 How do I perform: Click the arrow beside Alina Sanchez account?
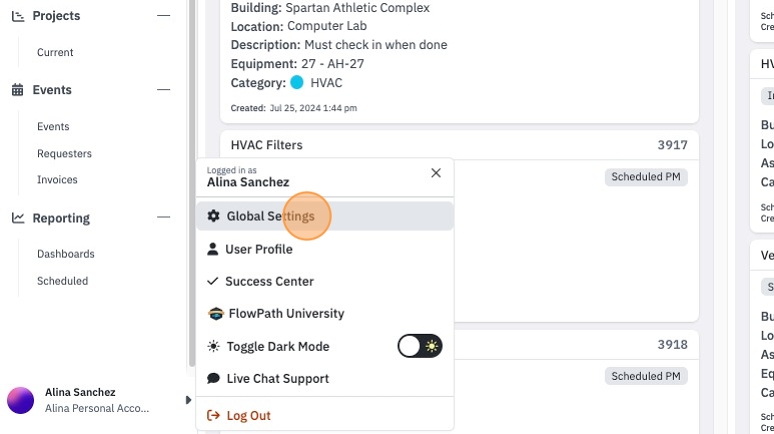click(188, 400)
